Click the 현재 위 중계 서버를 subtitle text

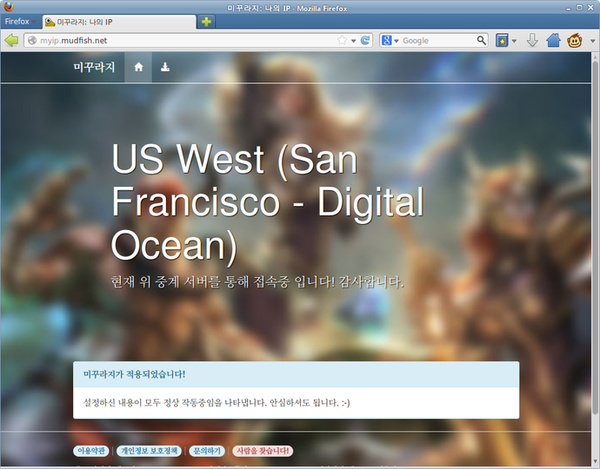tap(257, 282)
